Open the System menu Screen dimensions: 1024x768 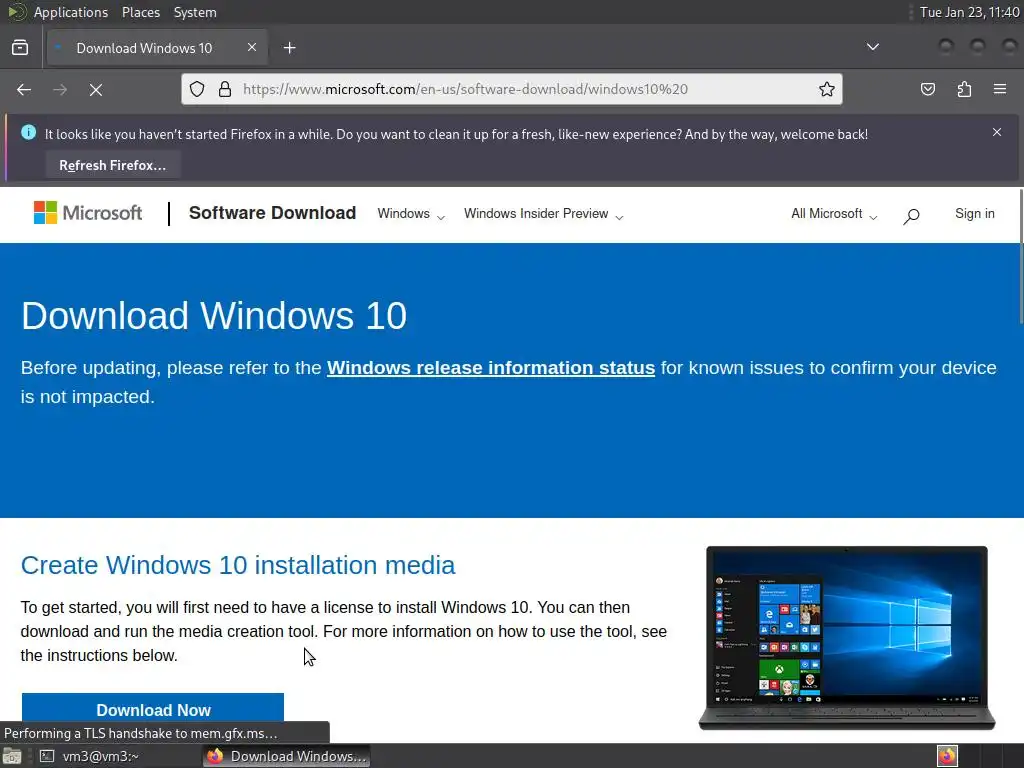[x=195, y=12]
